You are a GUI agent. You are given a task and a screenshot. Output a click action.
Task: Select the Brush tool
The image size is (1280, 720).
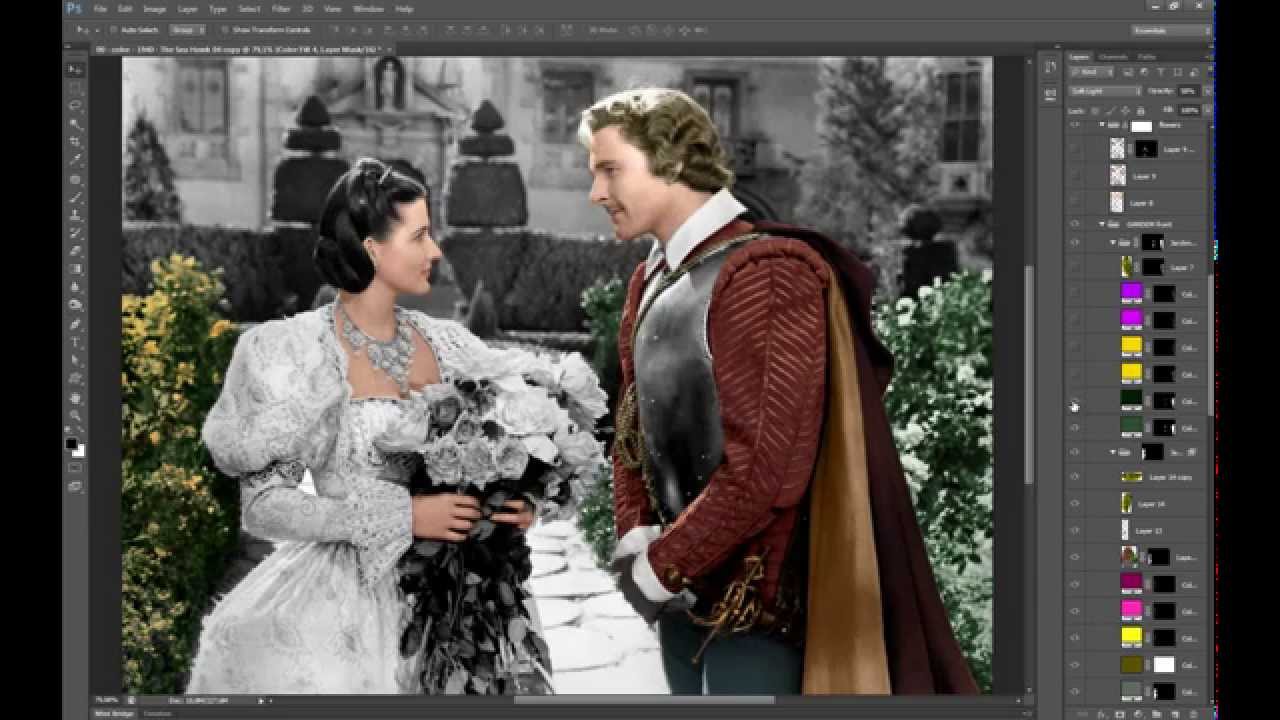click(x=75, y=197)
